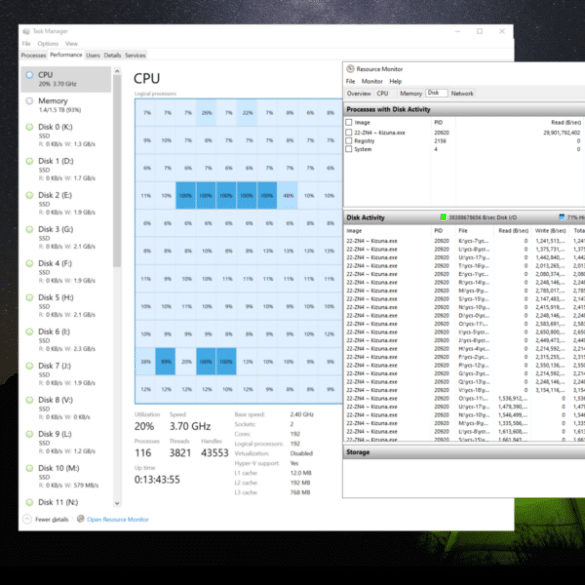This screenshot has width=585, height=585.
Task: Sort Disk Activity by PID column header
Action: (438, 231)
